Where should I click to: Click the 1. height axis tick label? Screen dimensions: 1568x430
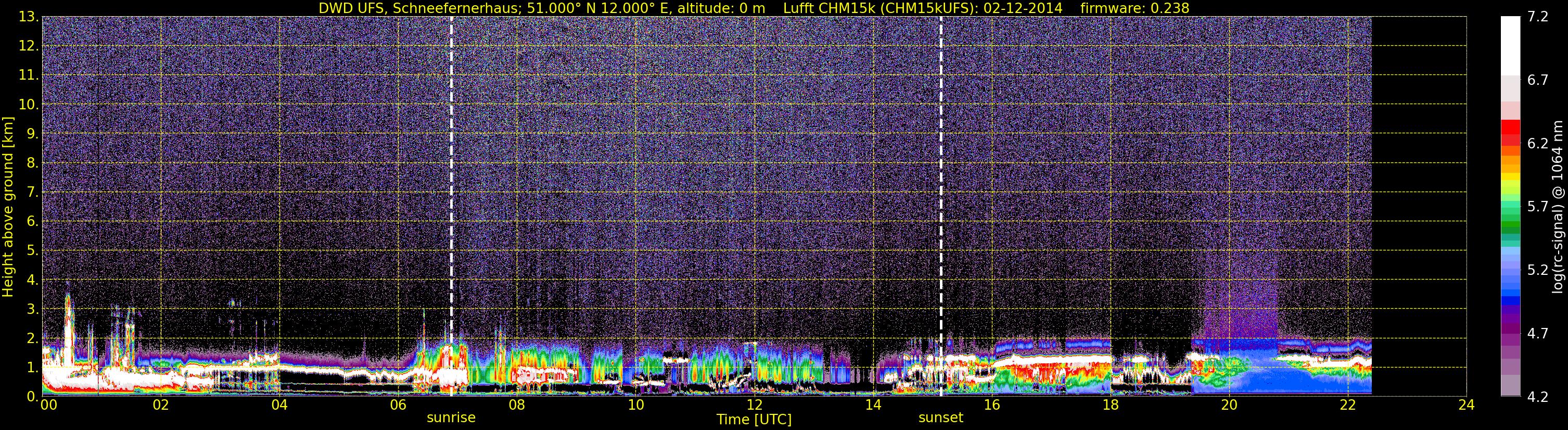pos(33,367)
